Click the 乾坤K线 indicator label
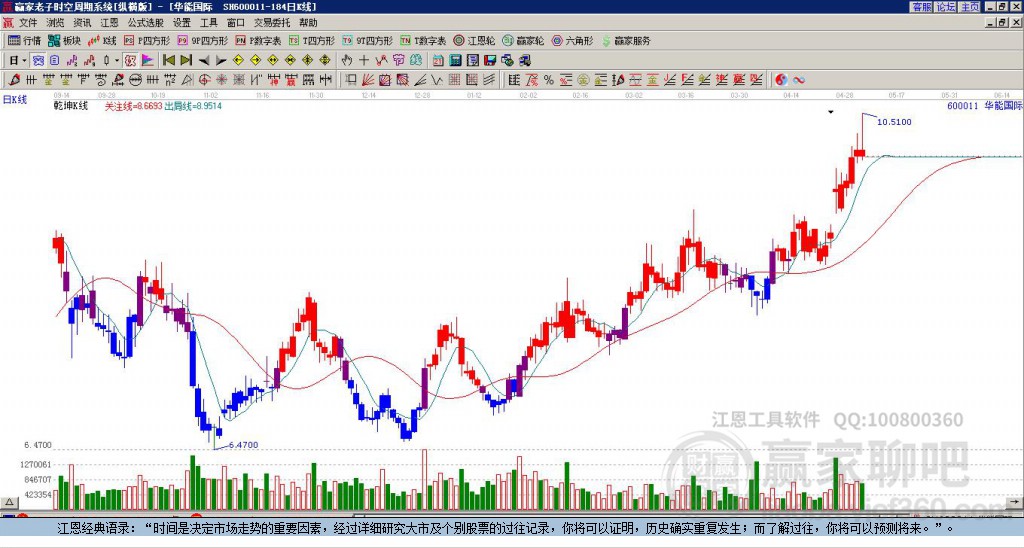The height and width of the screenshot is (548, 1024). pos(71,106)
